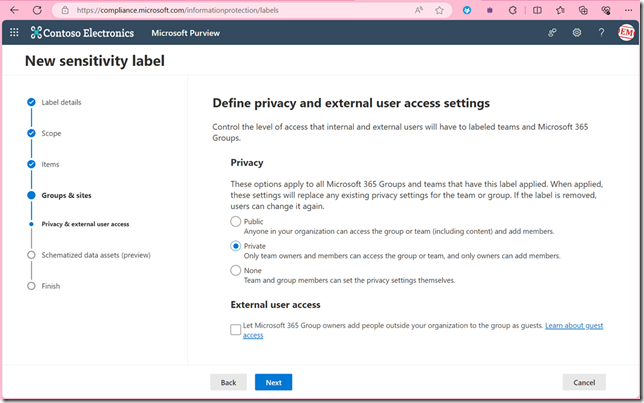This screenshot has height=403, width=644.
Task: Click the 'Privacy' section heading
Action: 247,163
